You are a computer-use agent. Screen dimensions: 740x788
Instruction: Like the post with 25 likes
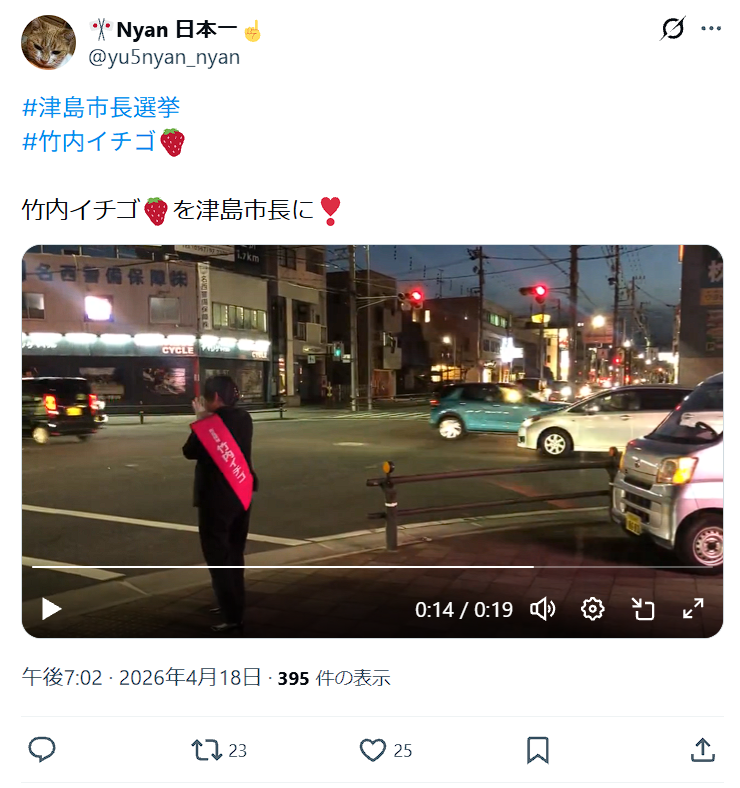click(386, 750)
